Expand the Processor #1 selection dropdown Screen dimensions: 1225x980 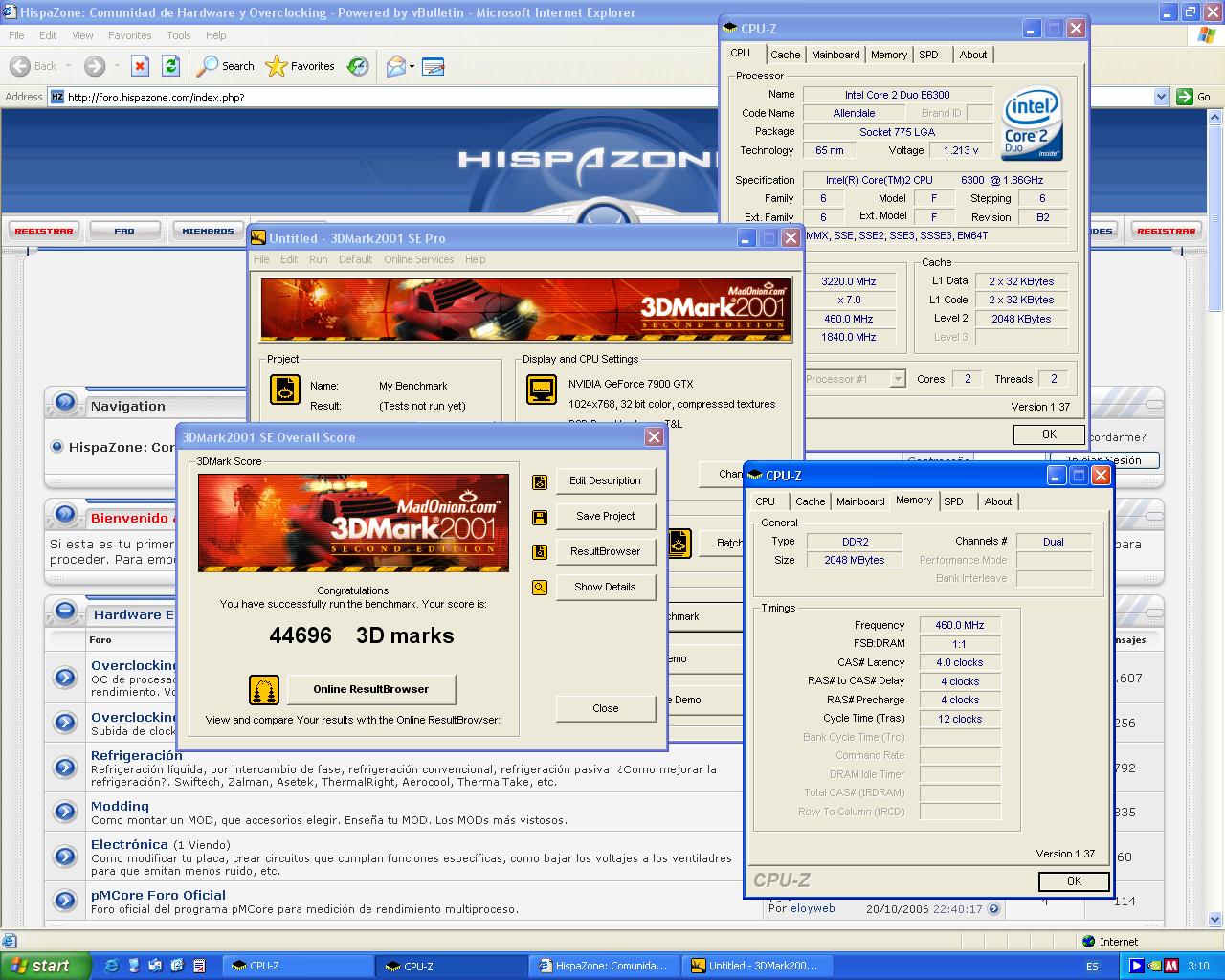[x=897, y=379]
